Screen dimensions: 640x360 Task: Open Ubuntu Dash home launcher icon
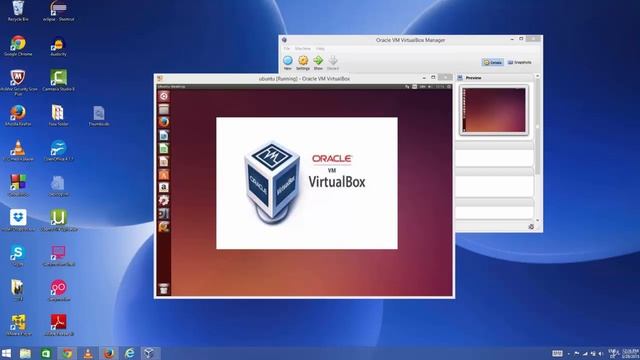(164, 96)
